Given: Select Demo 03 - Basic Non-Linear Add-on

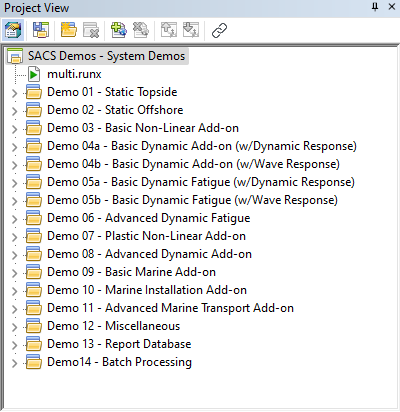Looking at the screenshot, I should [143, 128].
